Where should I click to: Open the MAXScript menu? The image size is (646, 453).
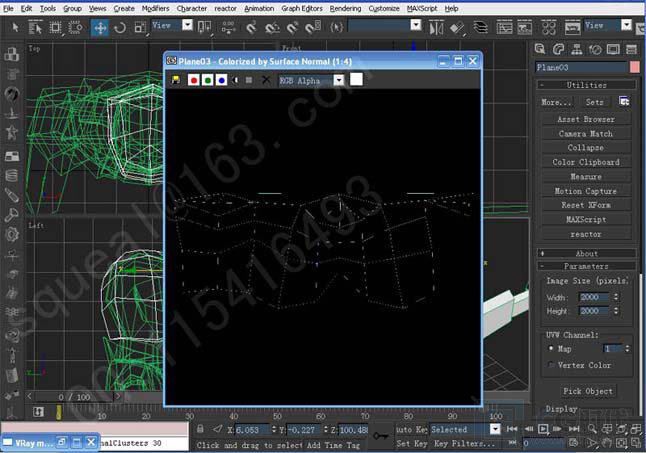(422, 8)
